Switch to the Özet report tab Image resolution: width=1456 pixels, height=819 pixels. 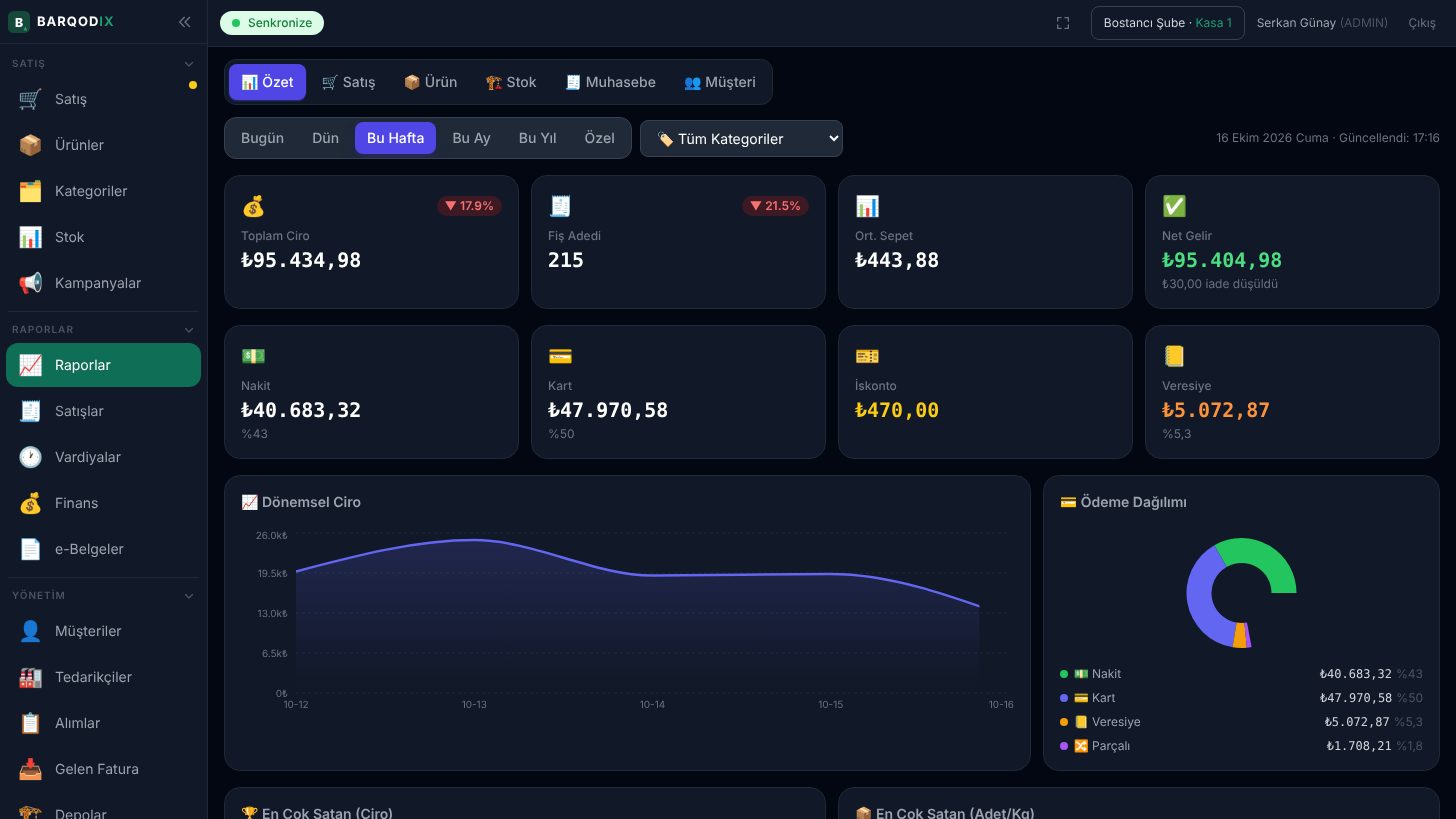pos(267,82)
